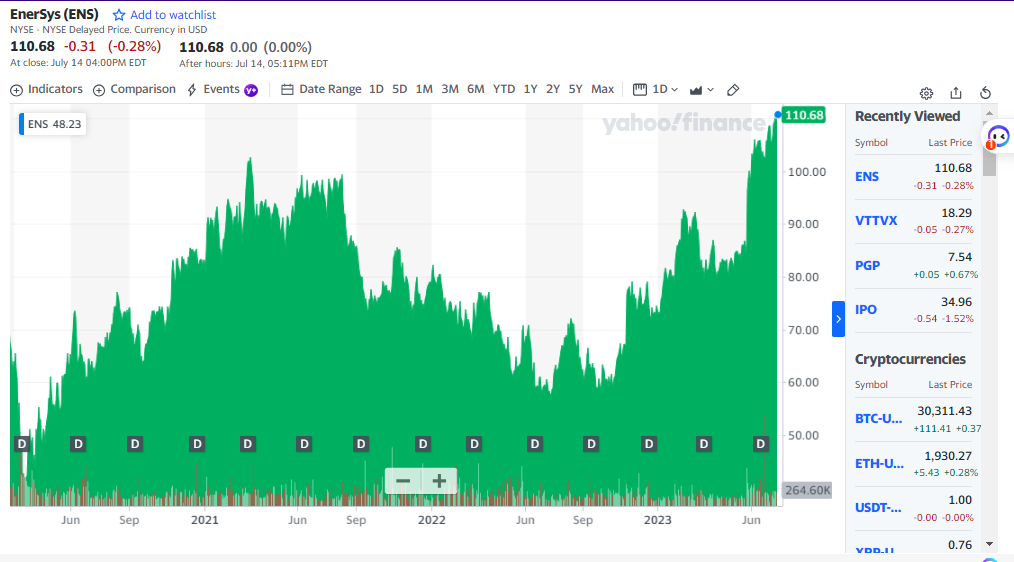1014x562 pixels.
Task: Click the dividend marker near Sep 2021
Action: pos(361,444)
